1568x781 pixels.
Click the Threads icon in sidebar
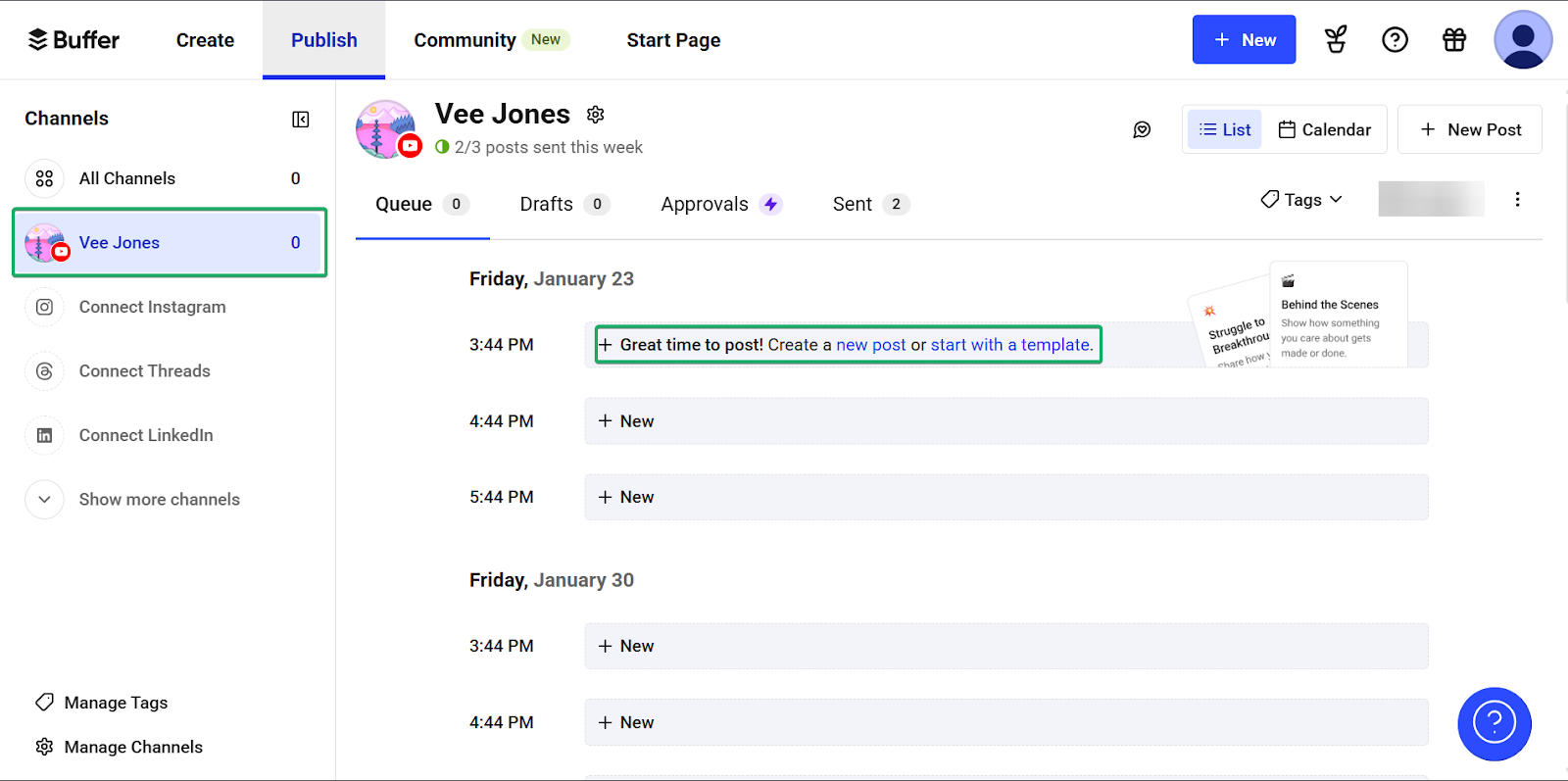point(44,371)
